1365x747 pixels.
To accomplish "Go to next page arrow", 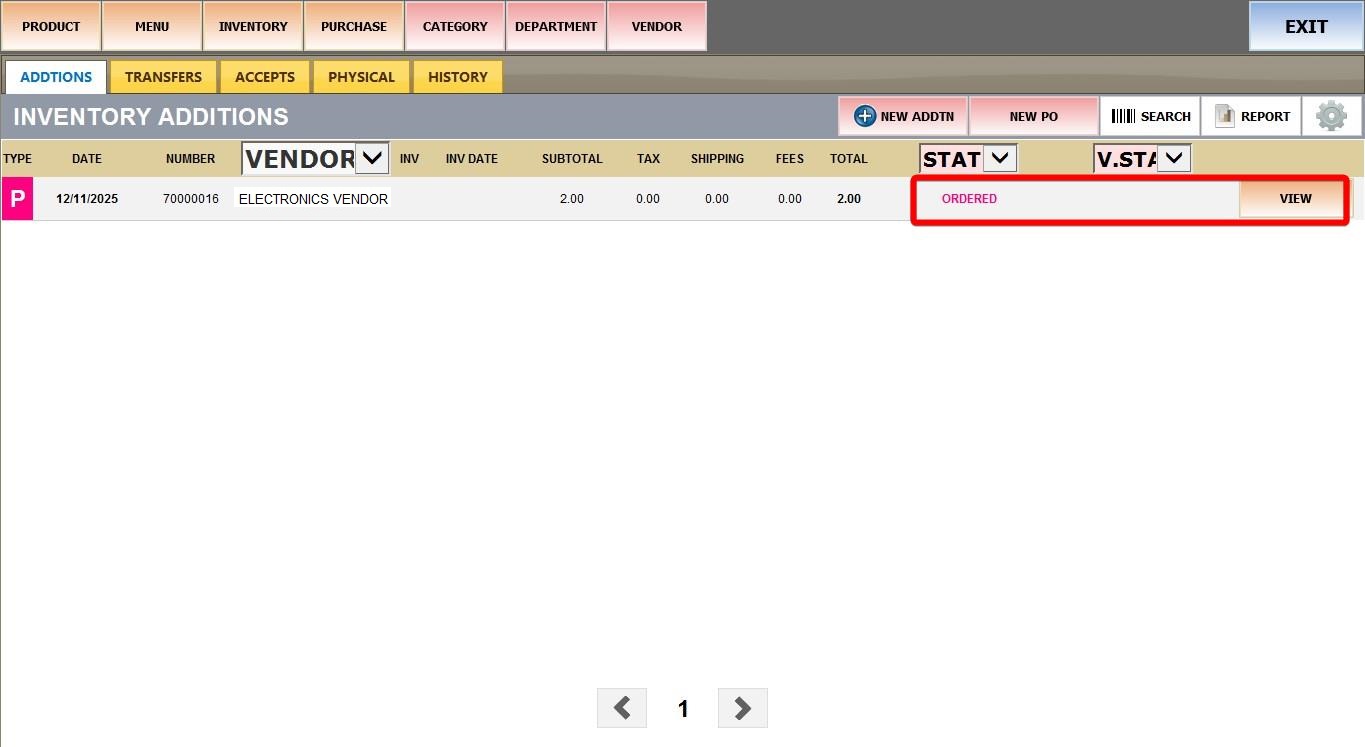I will click(742, 708).
